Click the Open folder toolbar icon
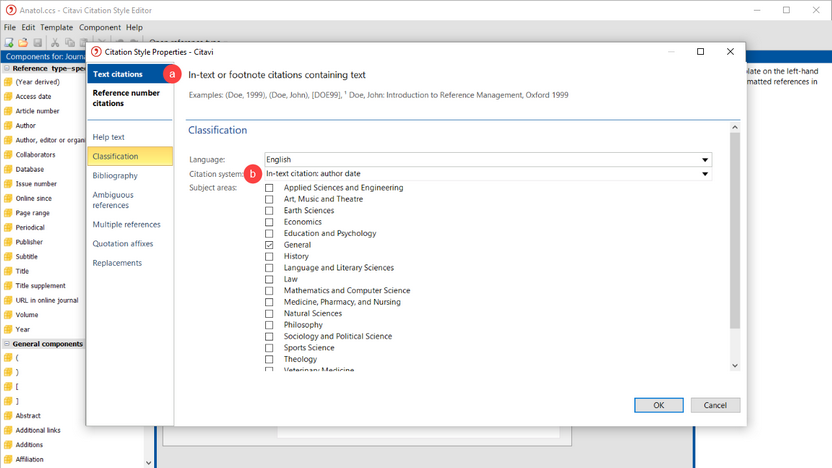Image resolution: width=832 pixels, height=468 pixels. 23,42
